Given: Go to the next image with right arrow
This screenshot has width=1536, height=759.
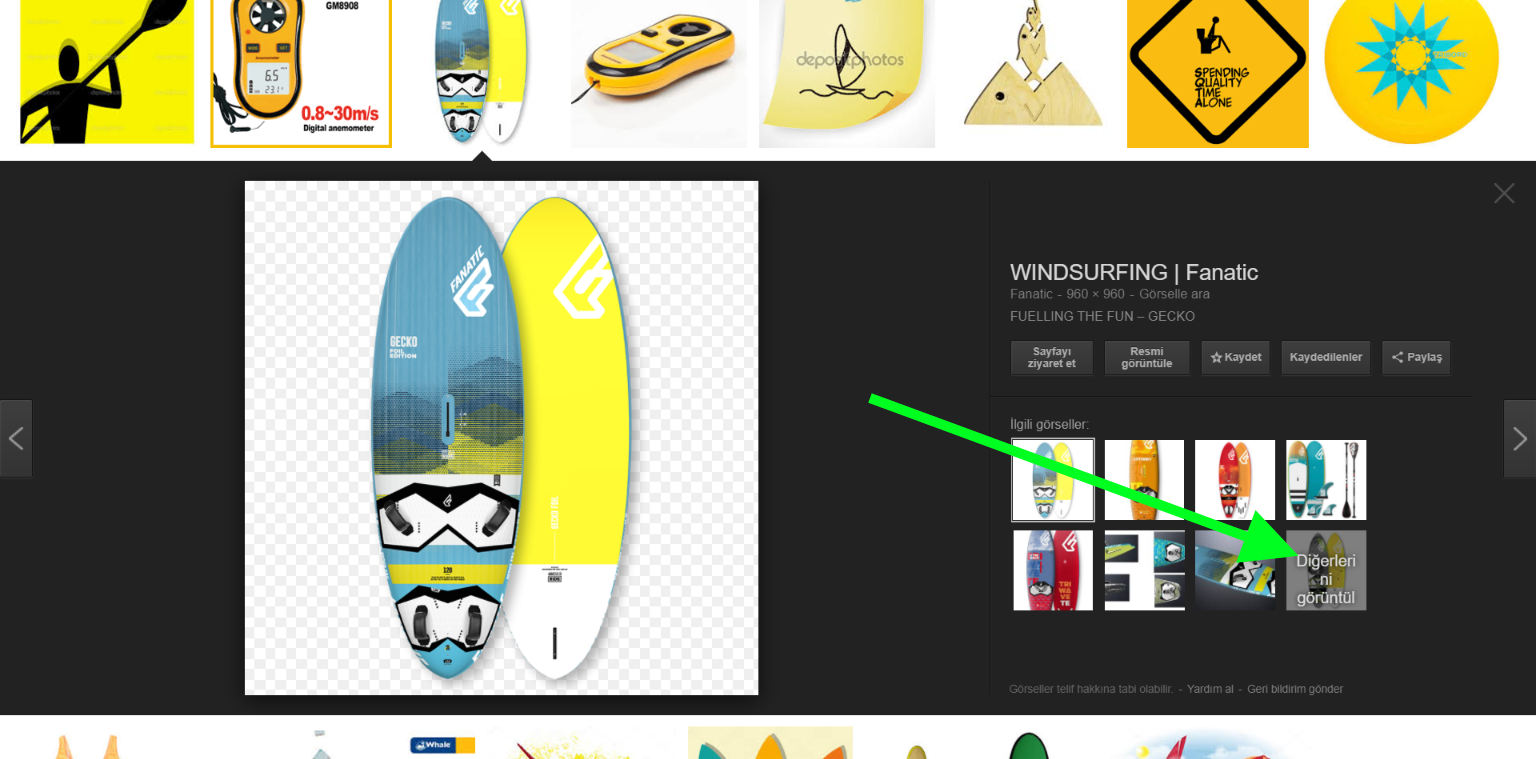Looking at the screenshot, I should coord(1519,438).
